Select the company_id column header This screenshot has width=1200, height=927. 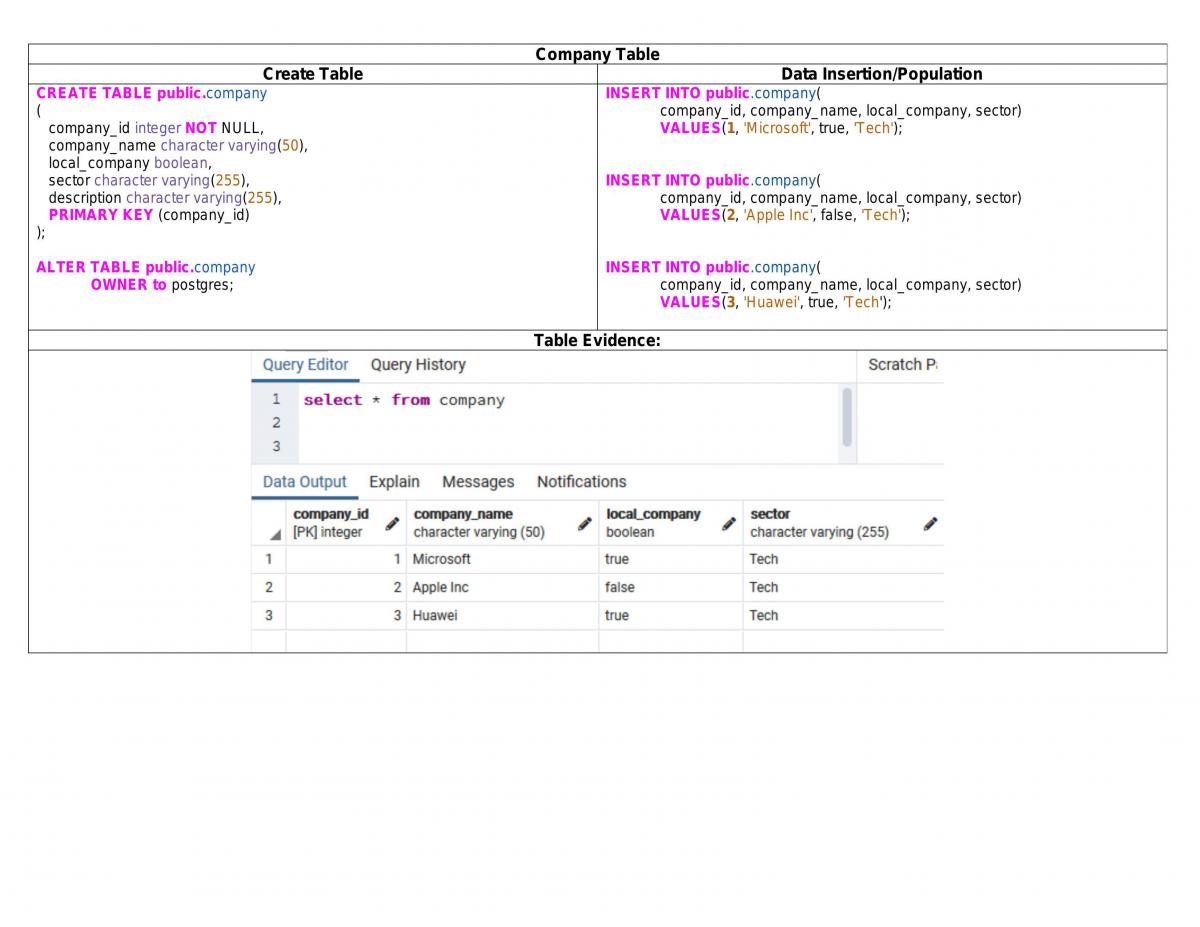point(346,523)
